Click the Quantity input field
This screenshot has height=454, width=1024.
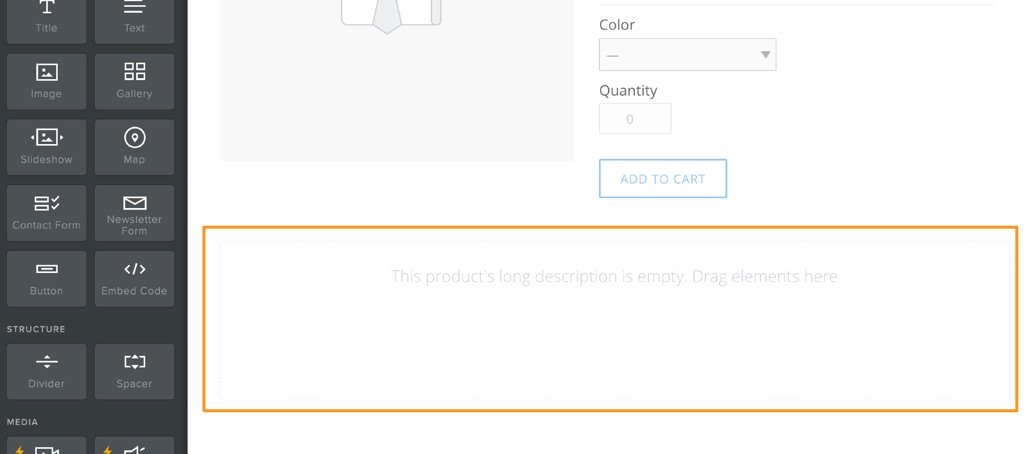(635, 119)
